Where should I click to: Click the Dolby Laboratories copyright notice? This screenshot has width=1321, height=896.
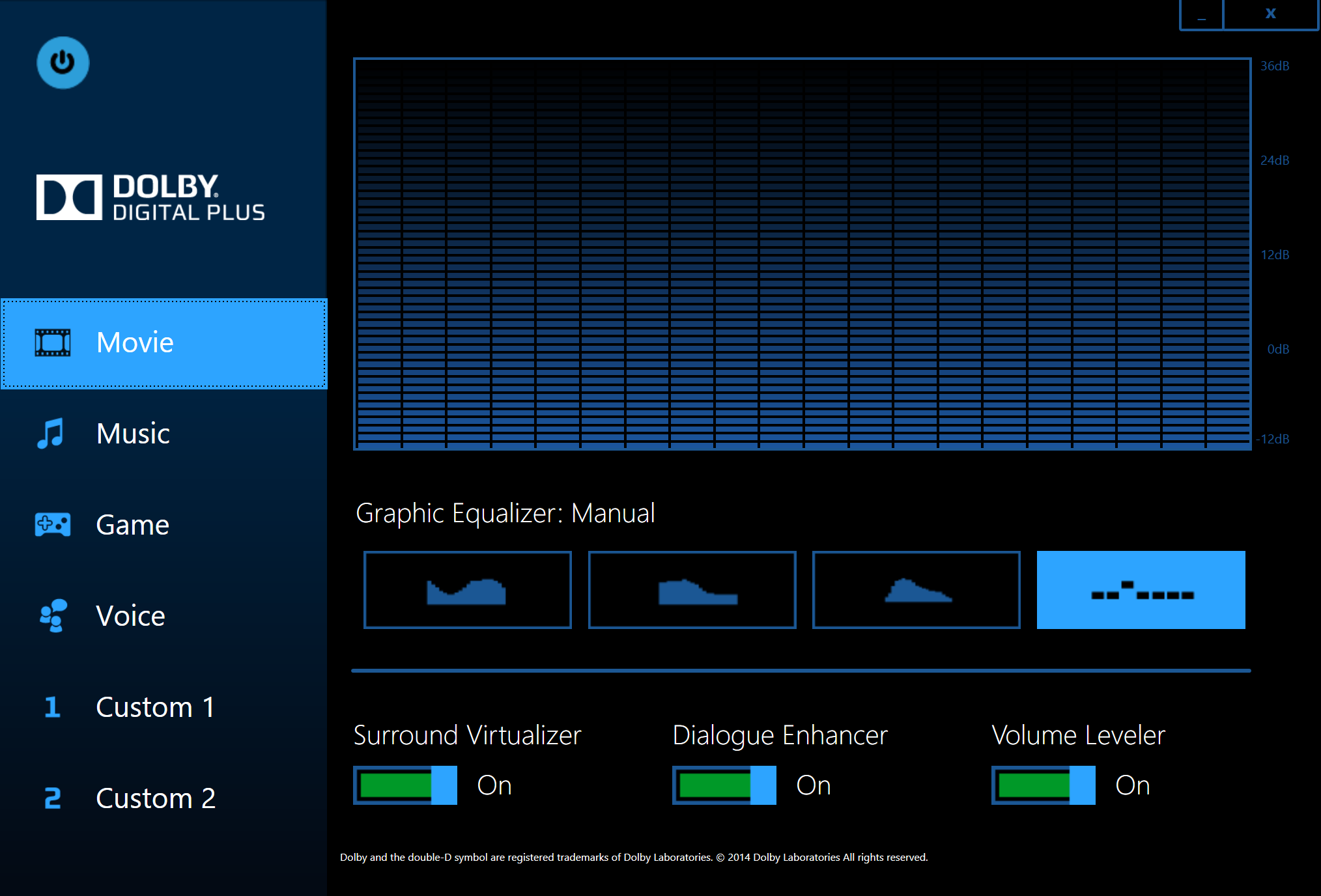point(634,858)
